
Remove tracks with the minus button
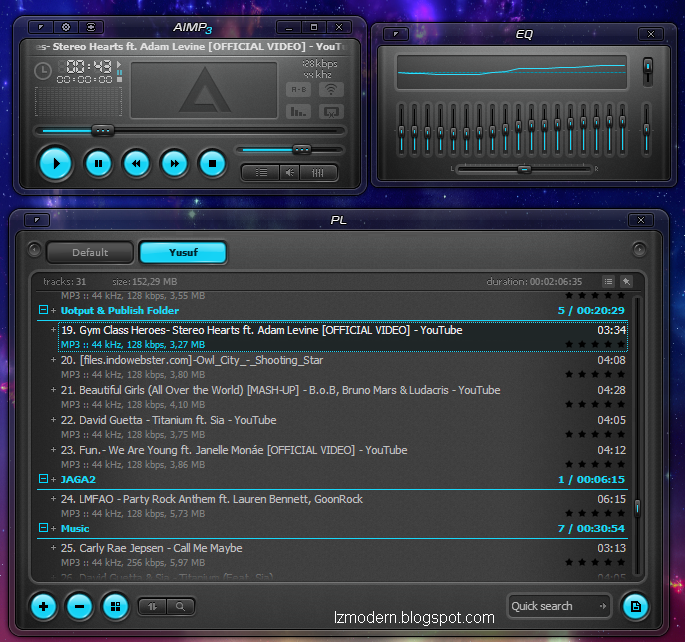coord(79,607)
